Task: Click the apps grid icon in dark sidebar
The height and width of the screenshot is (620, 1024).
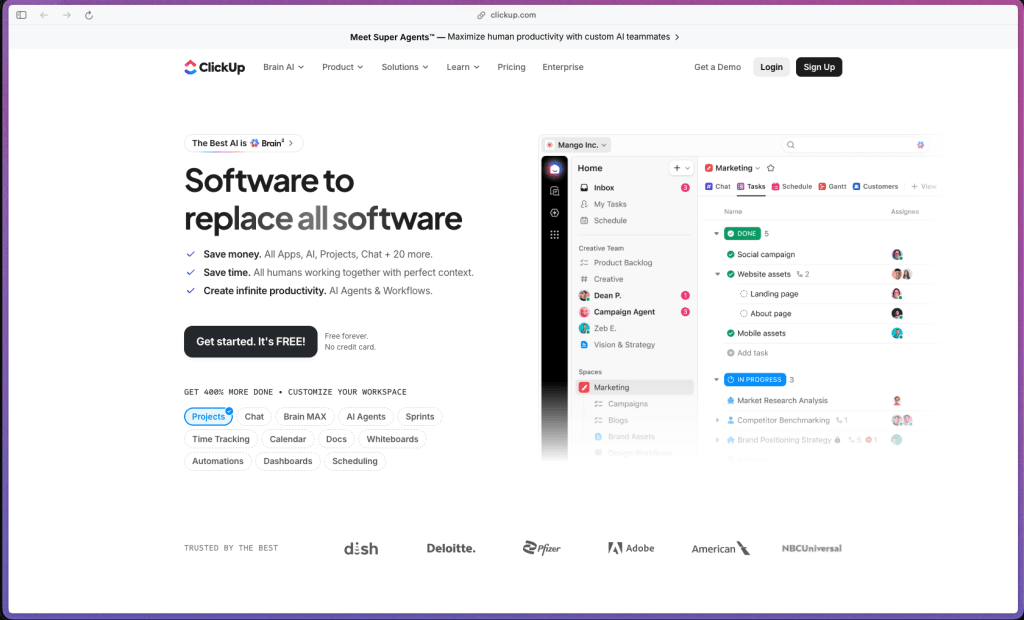Action: pyautogui.click(x=554, y=235)
